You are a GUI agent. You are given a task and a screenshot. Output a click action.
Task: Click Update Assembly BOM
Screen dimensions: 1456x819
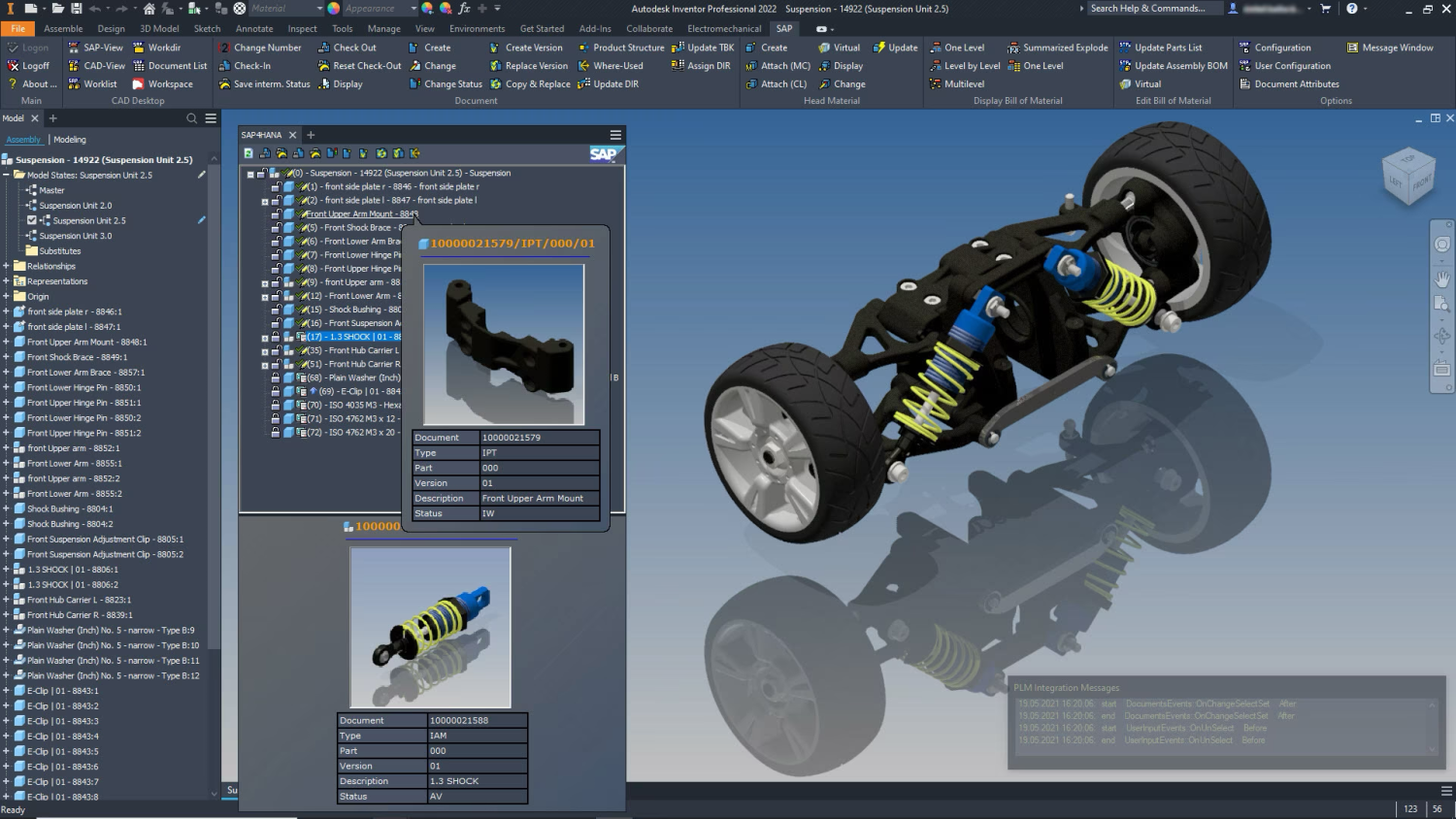point(1174,66)
